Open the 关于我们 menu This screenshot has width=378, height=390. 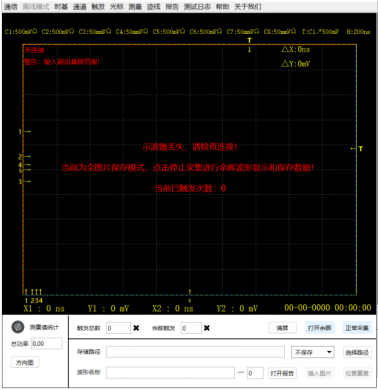point(248,7)
